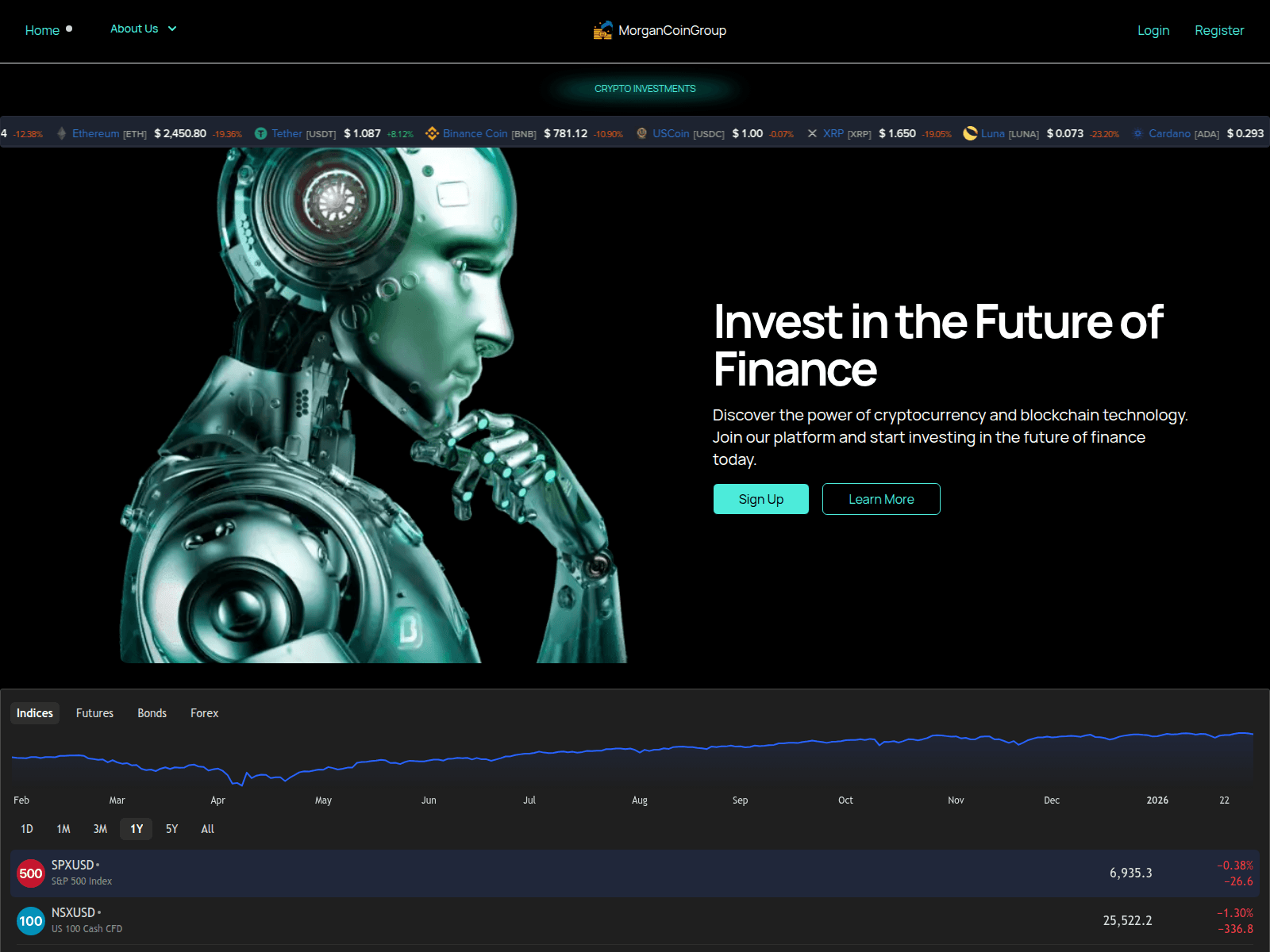Viewport: 1270px width, 952px height.
Task: Click the Binance Coin icon
Action: (433, 133)
